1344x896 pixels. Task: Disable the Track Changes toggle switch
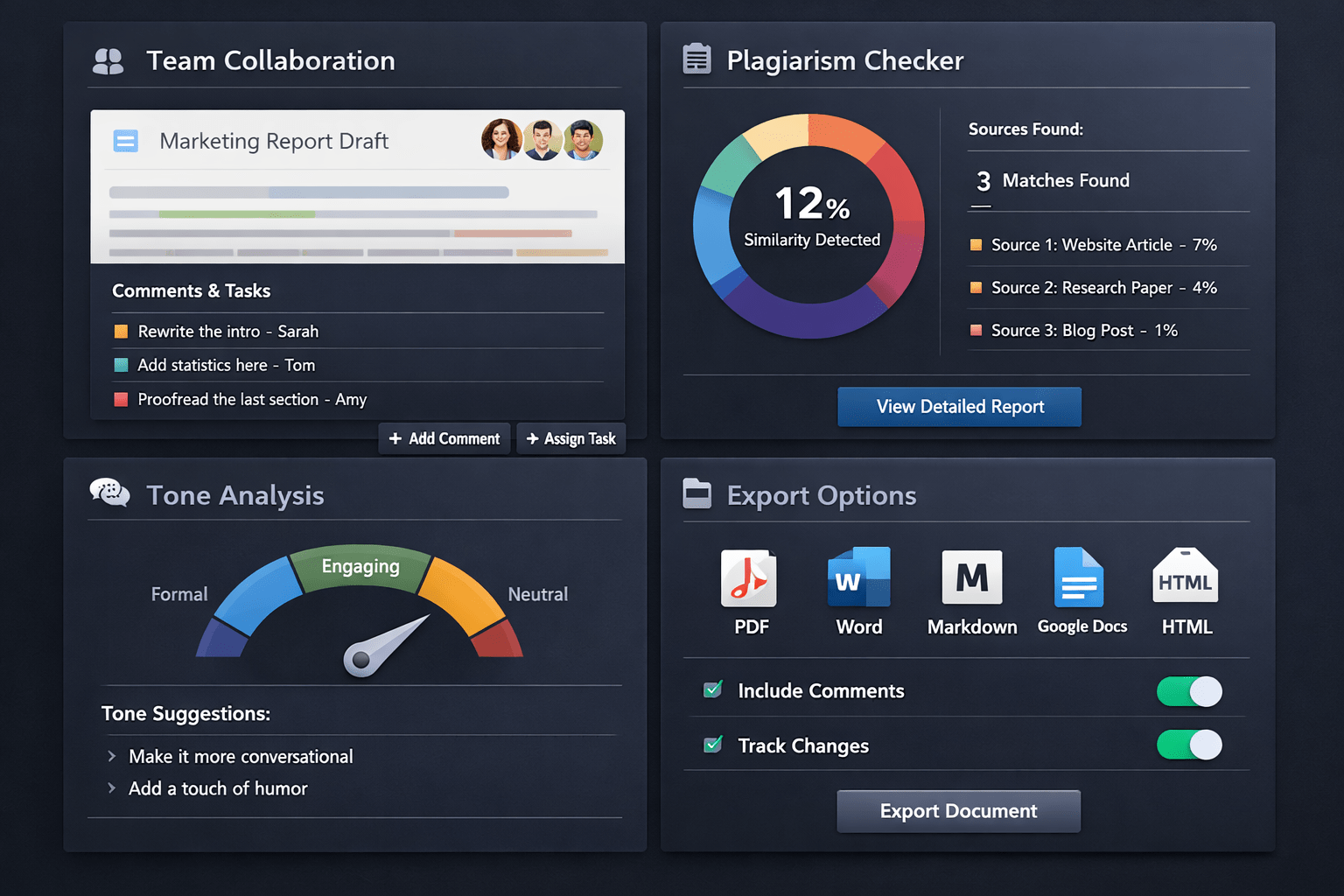[x=1189, y=745]
